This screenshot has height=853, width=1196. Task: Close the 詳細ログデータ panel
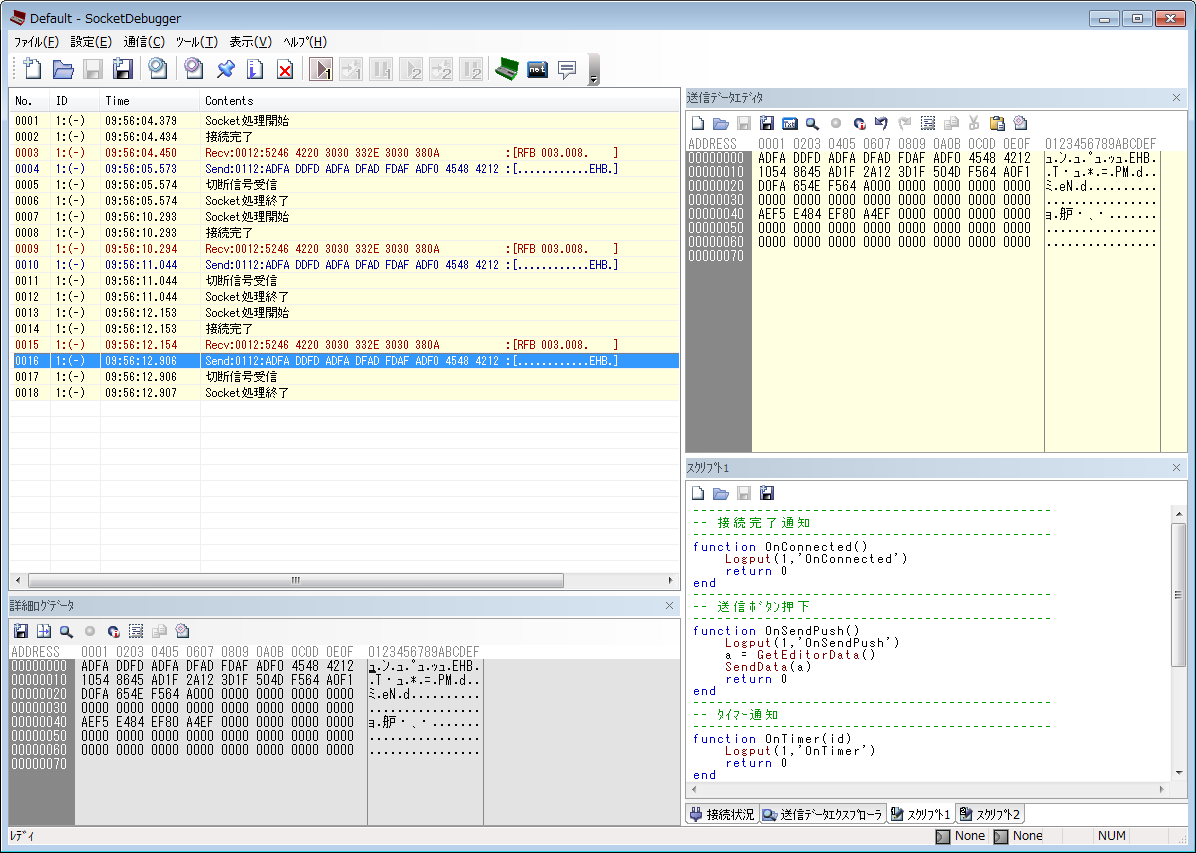(x=669, y=606)
